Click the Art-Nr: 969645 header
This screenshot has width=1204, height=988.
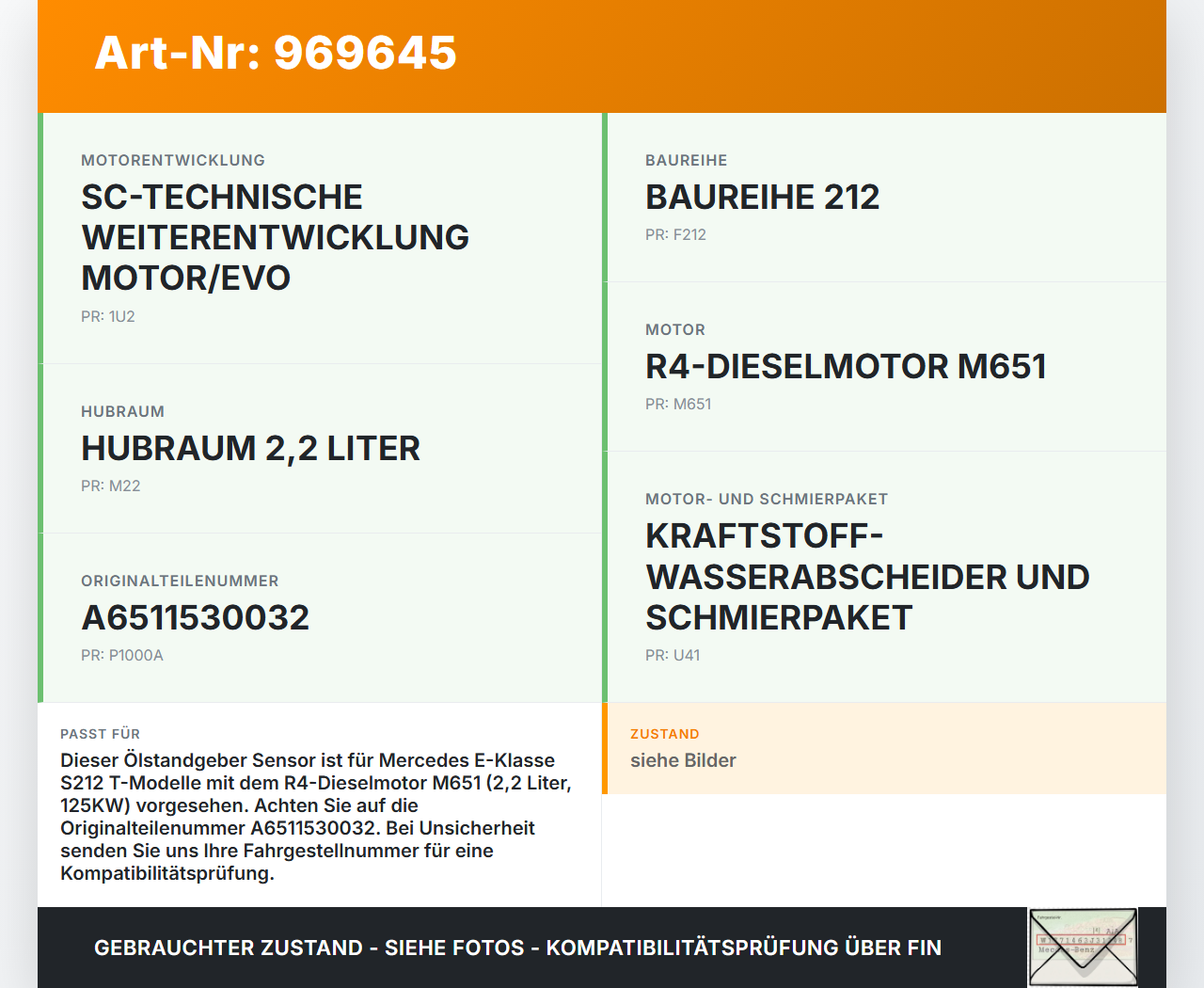coord(275,55)
